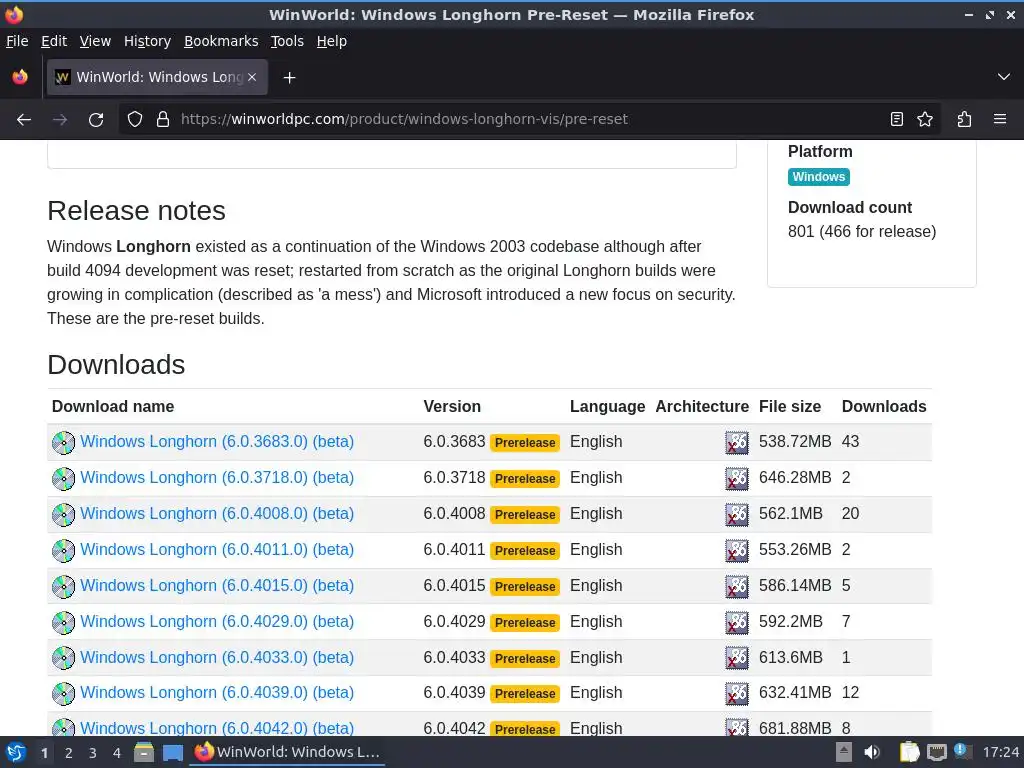Open Windows Longhorn (6.0.4029.0) (beta) link
This screenshot has width=1024, height=768.
217,621
